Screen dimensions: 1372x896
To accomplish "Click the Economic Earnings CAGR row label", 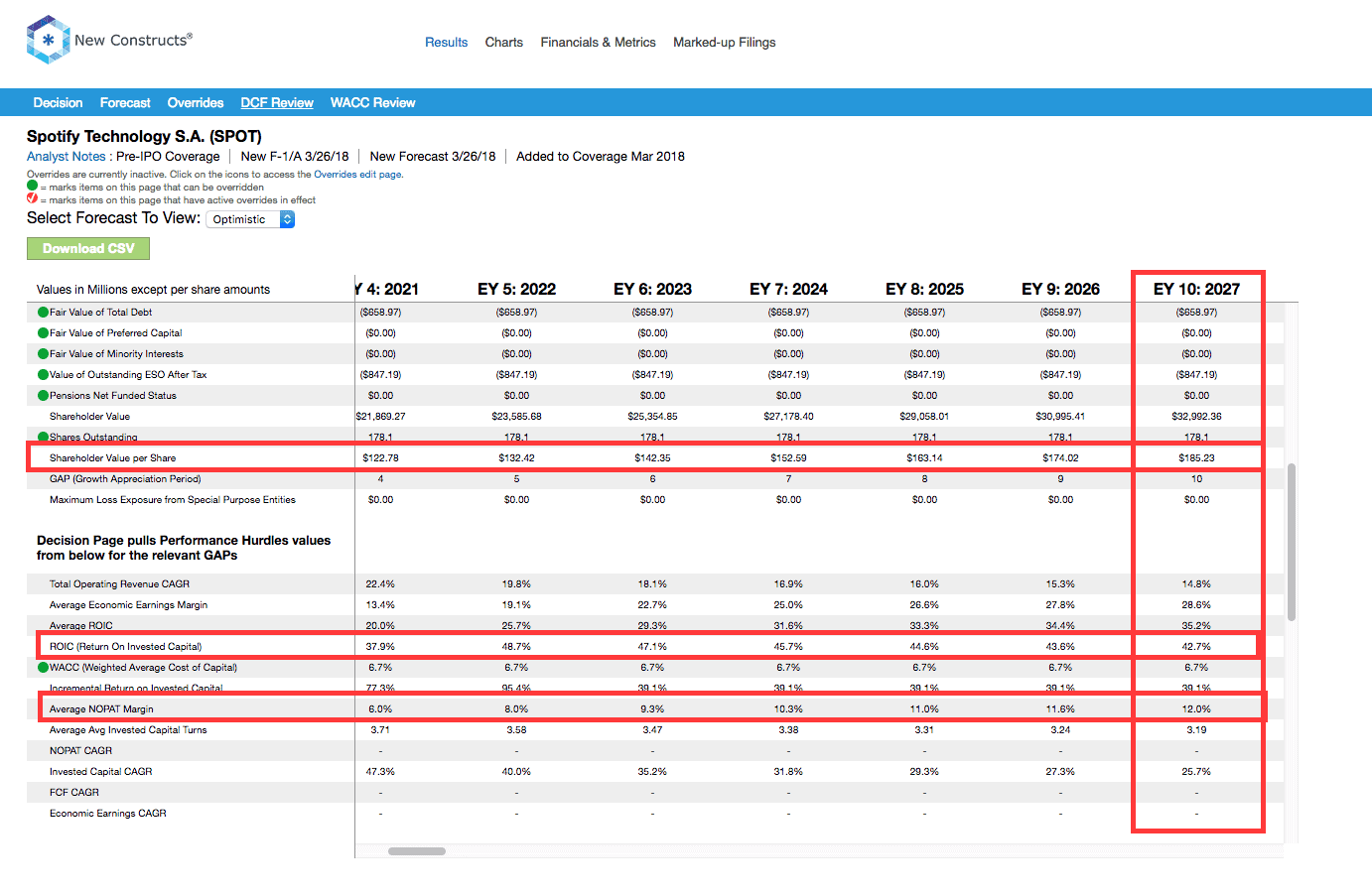I will 108,813.
